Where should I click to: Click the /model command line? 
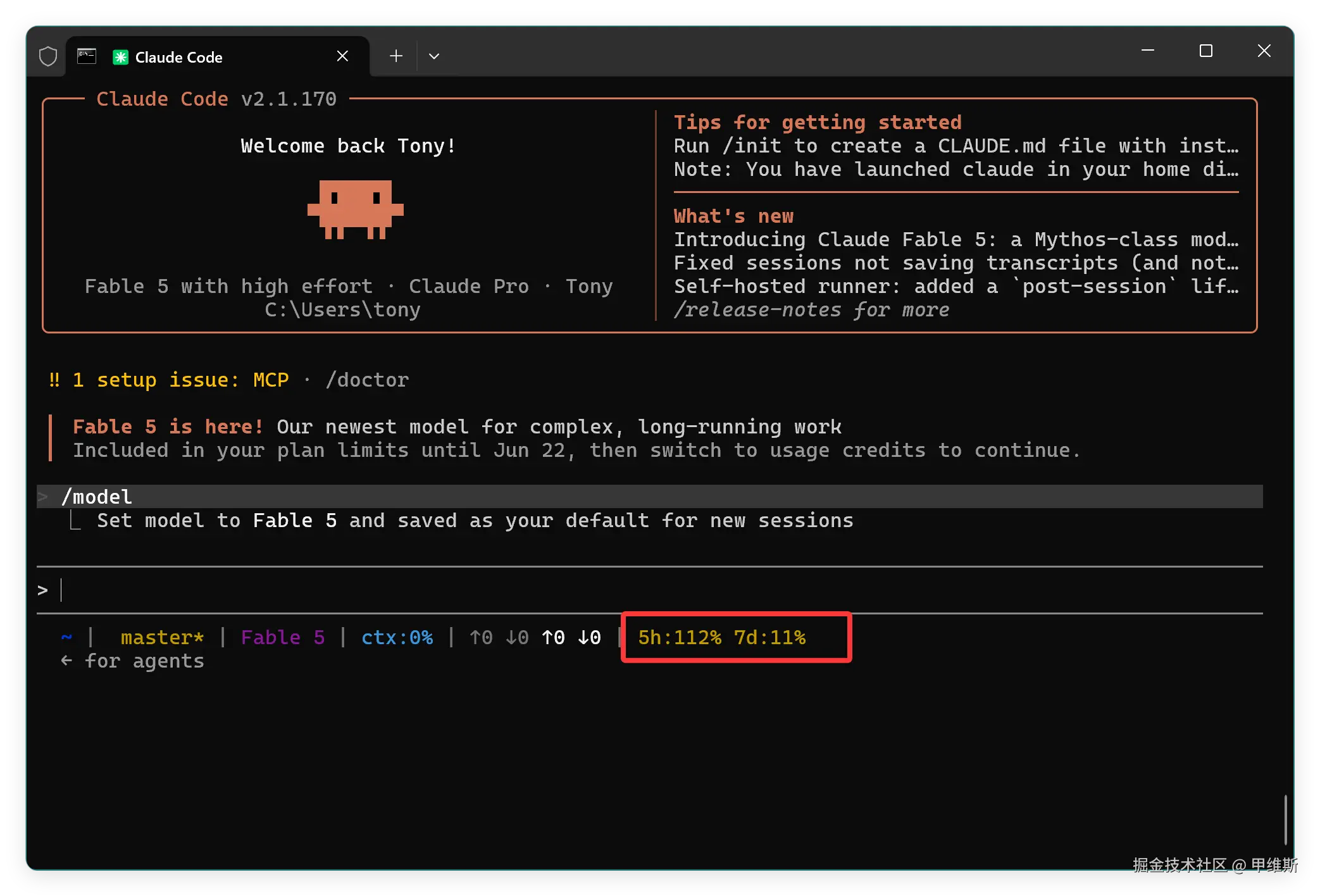tap(650, 497)
